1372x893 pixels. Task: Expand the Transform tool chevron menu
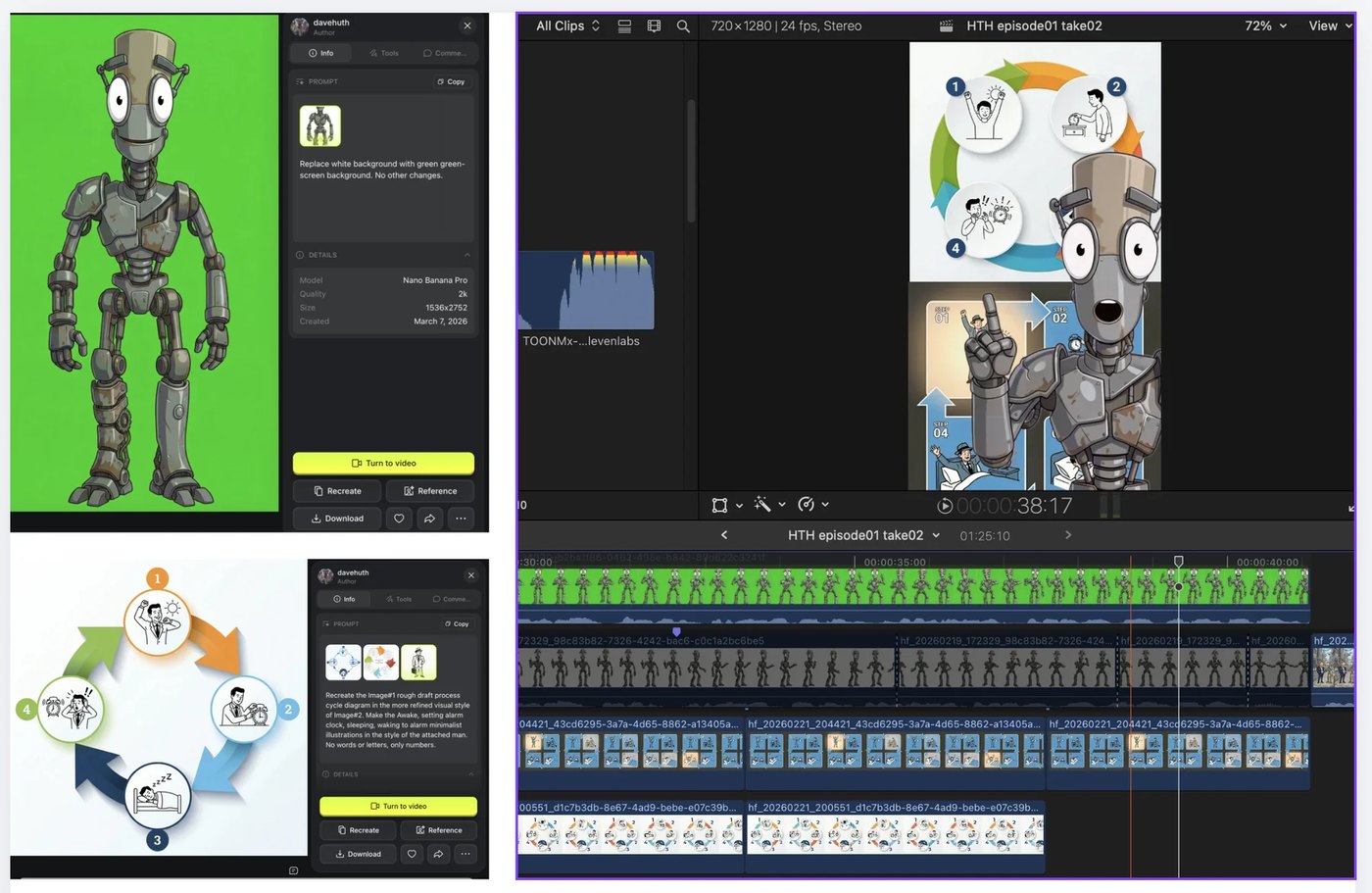point(739,506)
